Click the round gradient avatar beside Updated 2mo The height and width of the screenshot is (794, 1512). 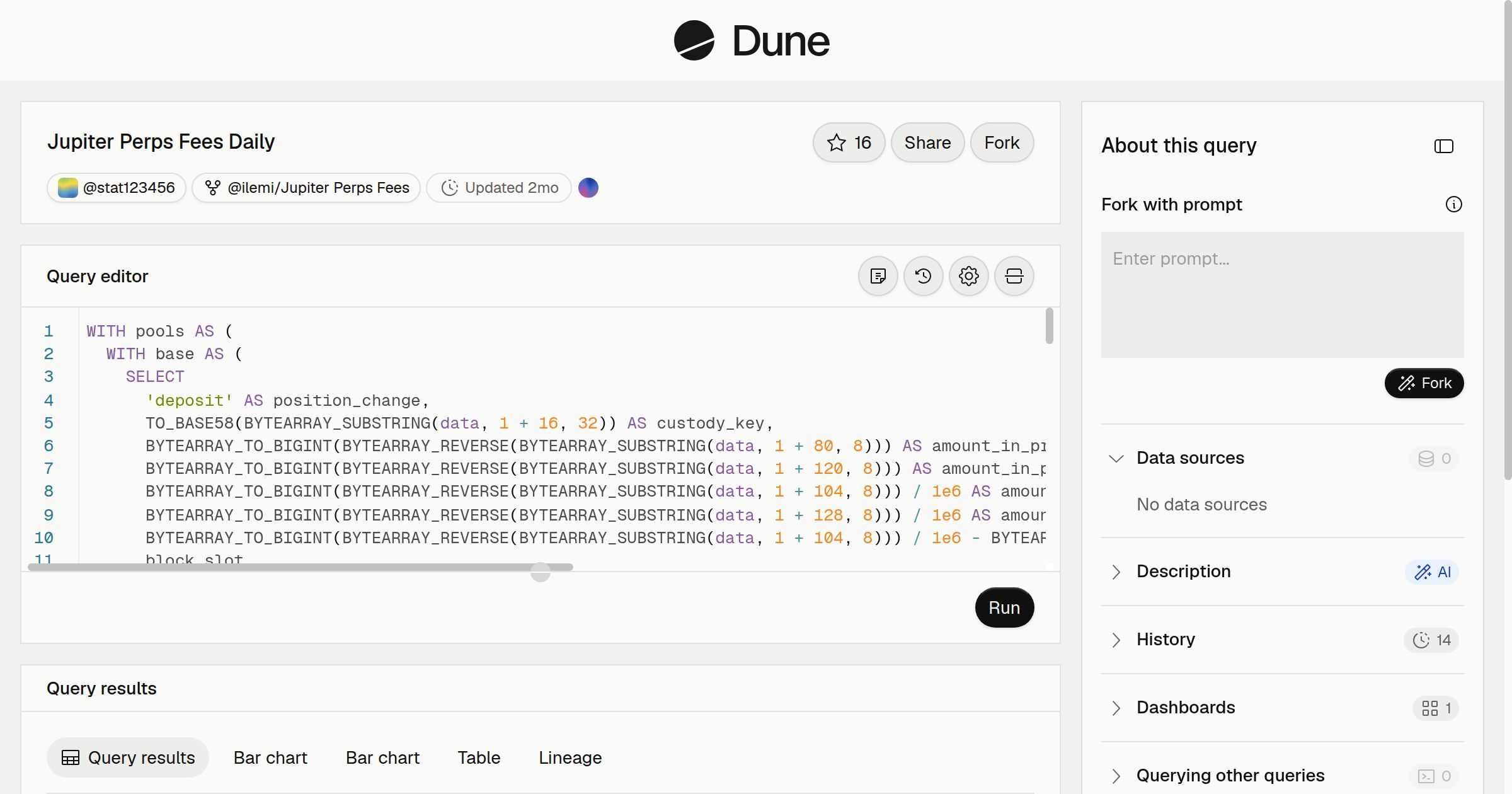click(x=588, y=188)
